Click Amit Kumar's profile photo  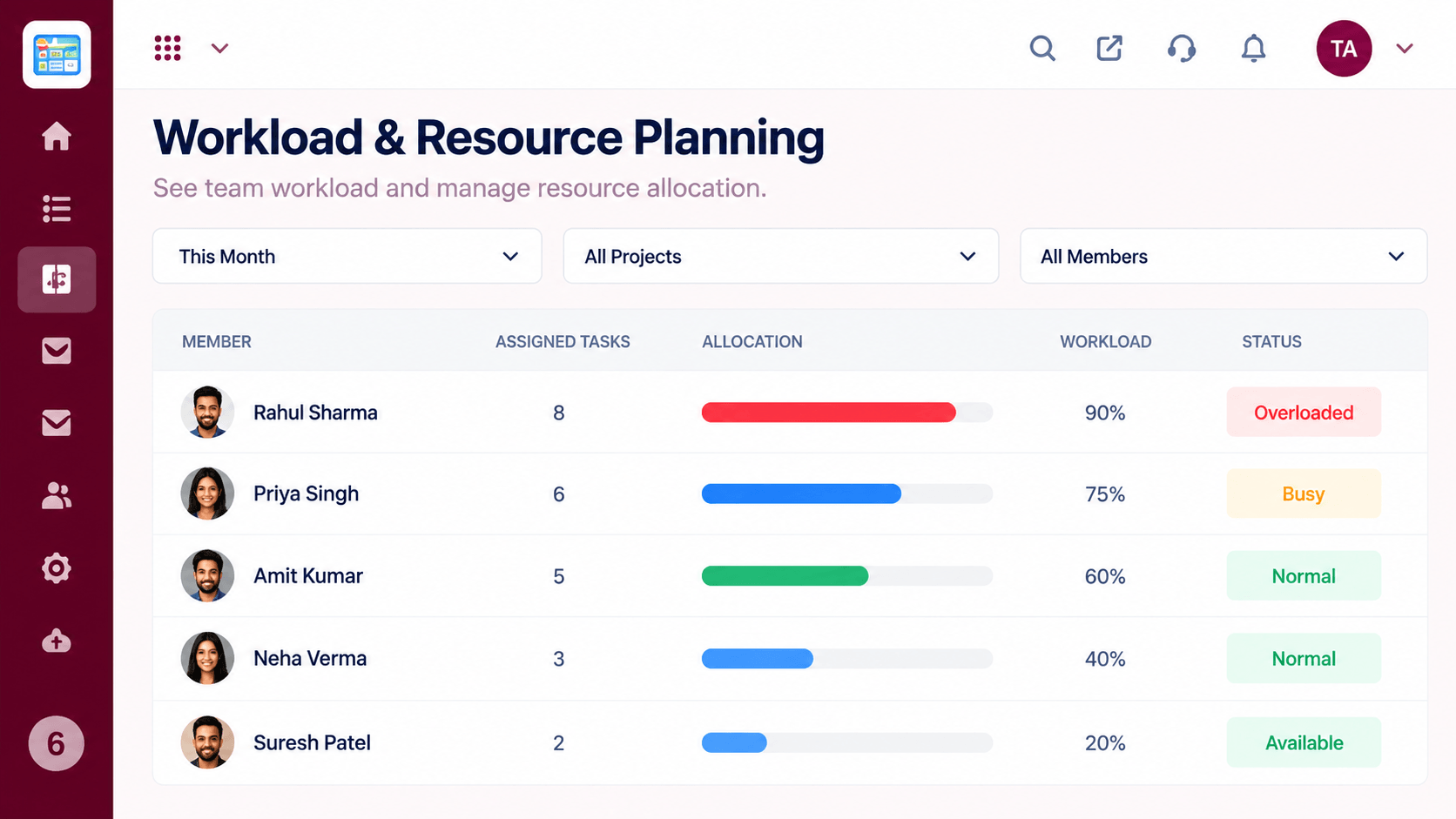click(207, 575)
